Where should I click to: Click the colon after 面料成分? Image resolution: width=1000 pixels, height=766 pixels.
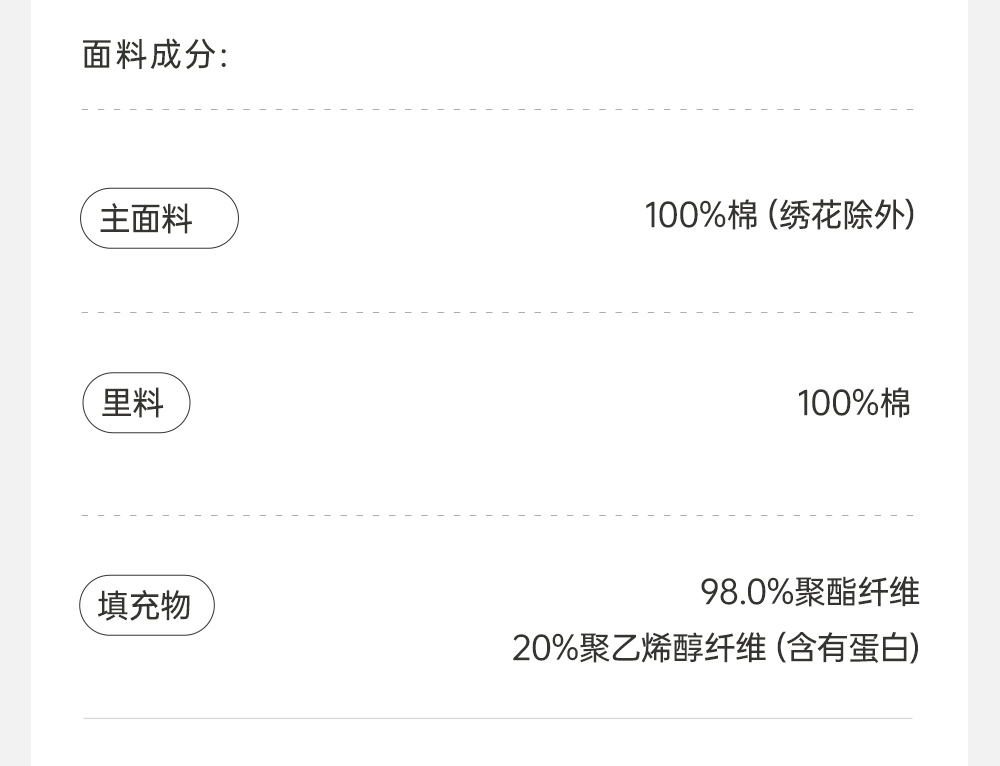pos(223,57)
